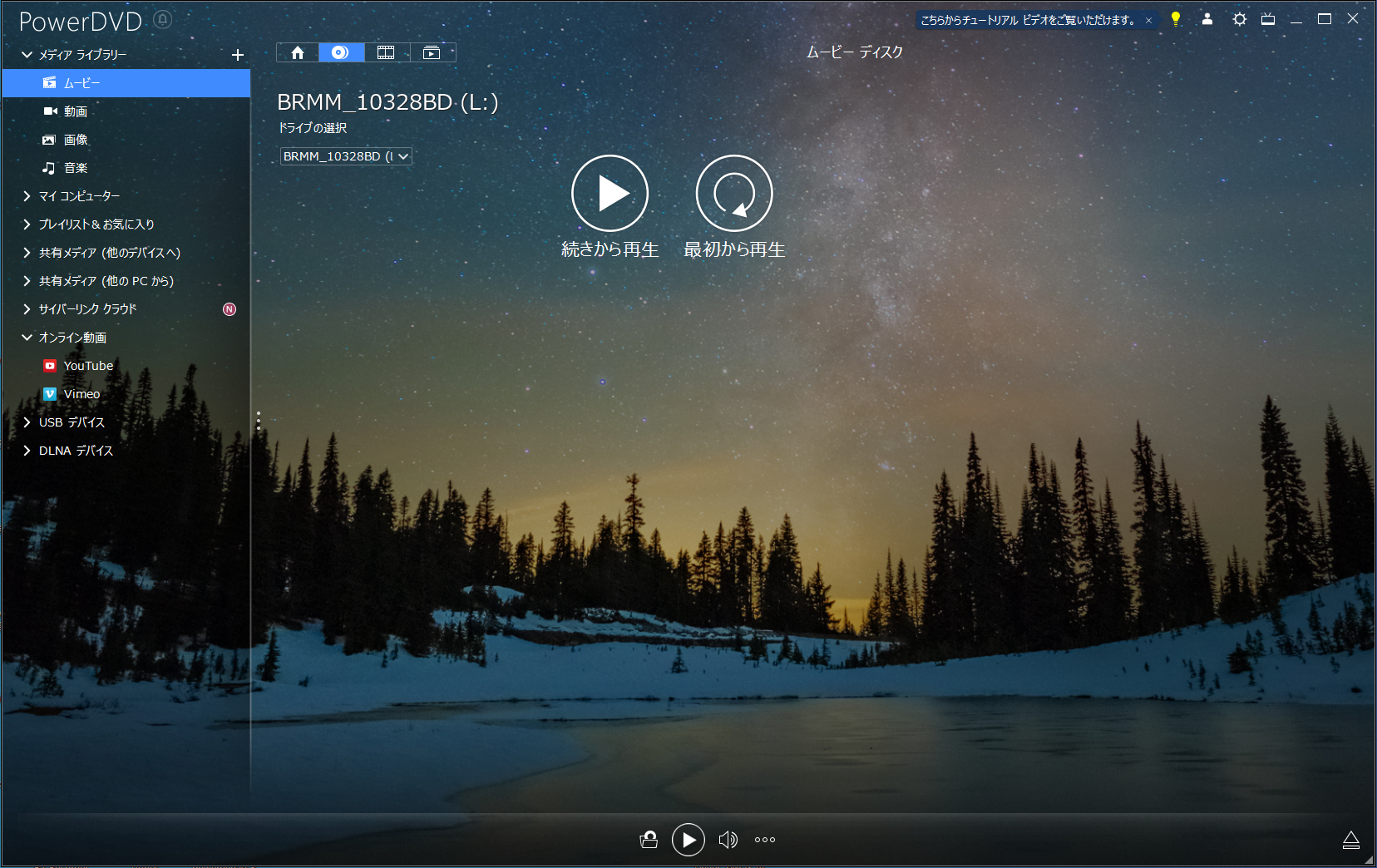Click the 最初から再生 restart button

(x=734, y=193)
